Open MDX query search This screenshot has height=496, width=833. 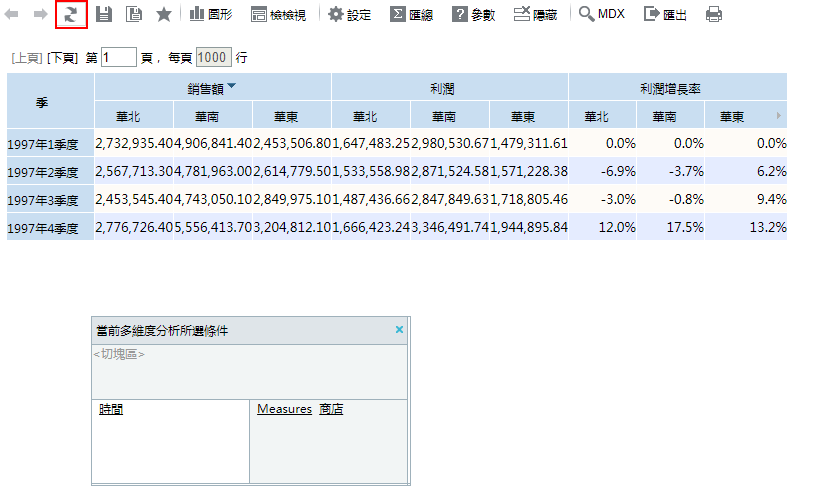tap(601, 15)
